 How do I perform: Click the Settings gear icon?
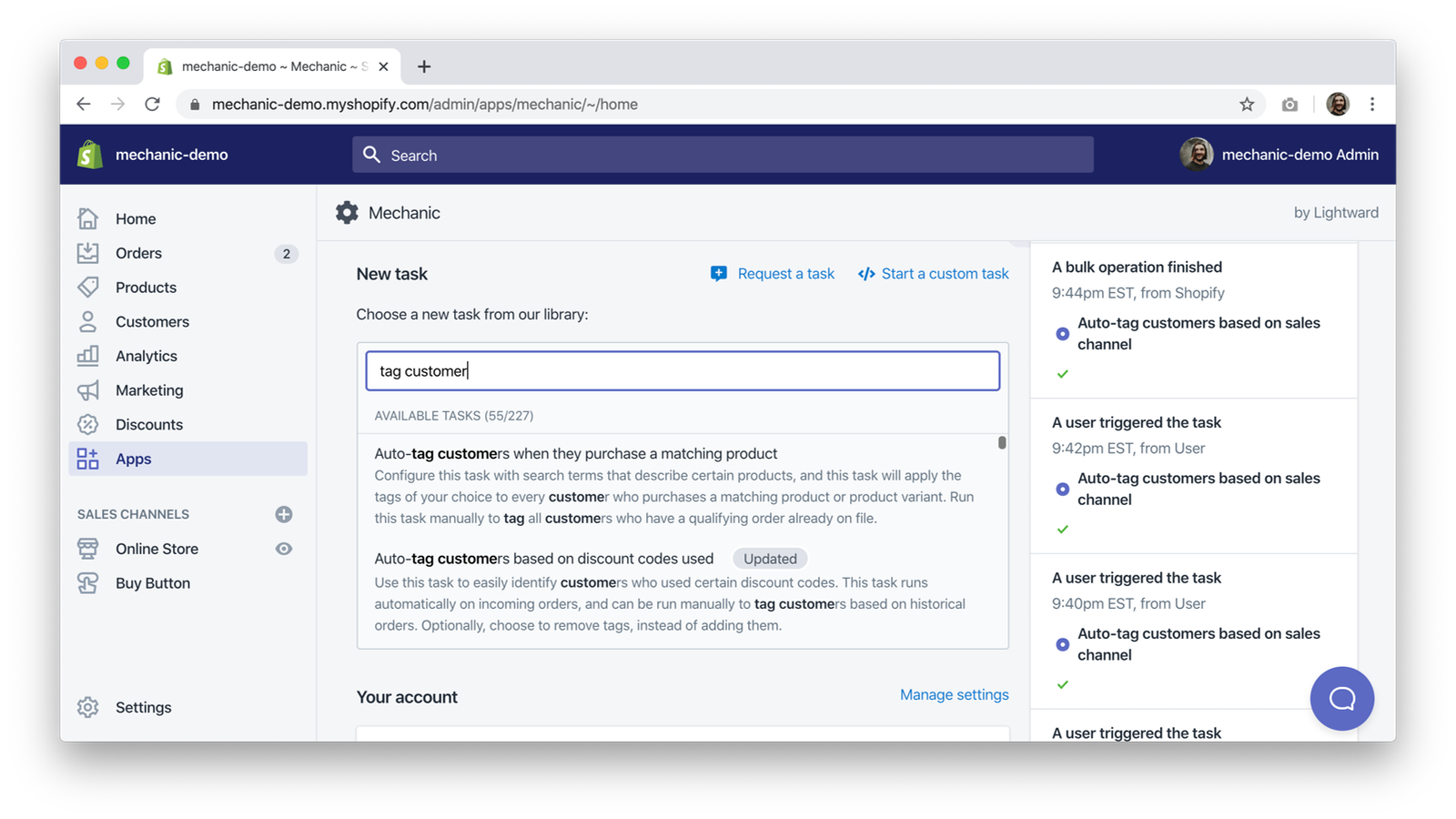click(x=88, y=707)
